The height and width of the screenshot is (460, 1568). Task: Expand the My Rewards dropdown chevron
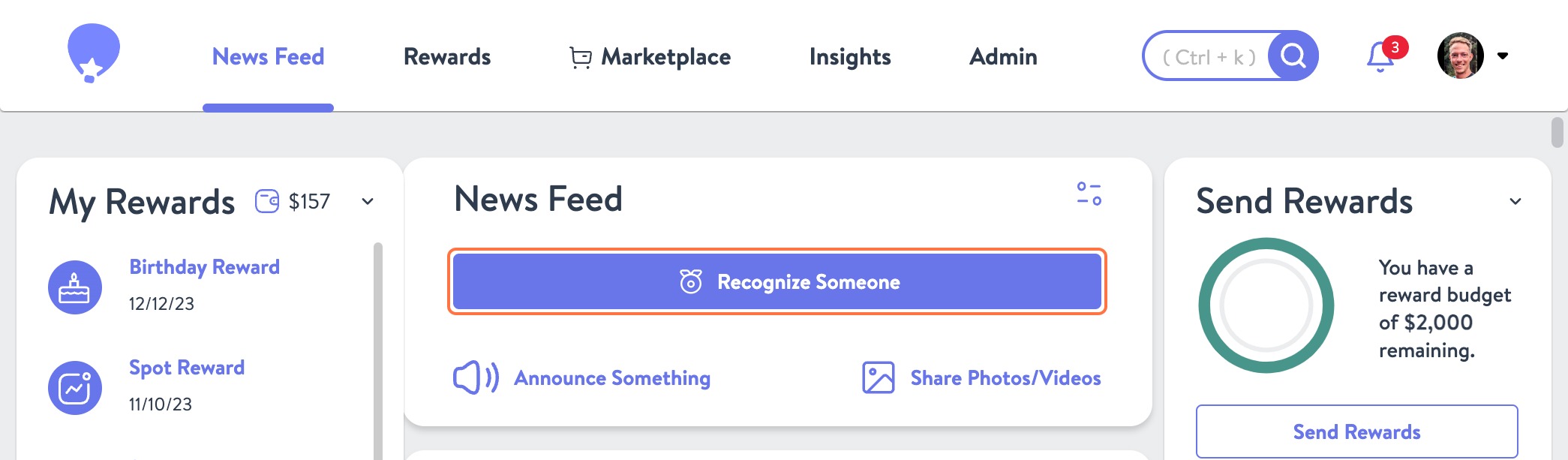pos(367,201)
